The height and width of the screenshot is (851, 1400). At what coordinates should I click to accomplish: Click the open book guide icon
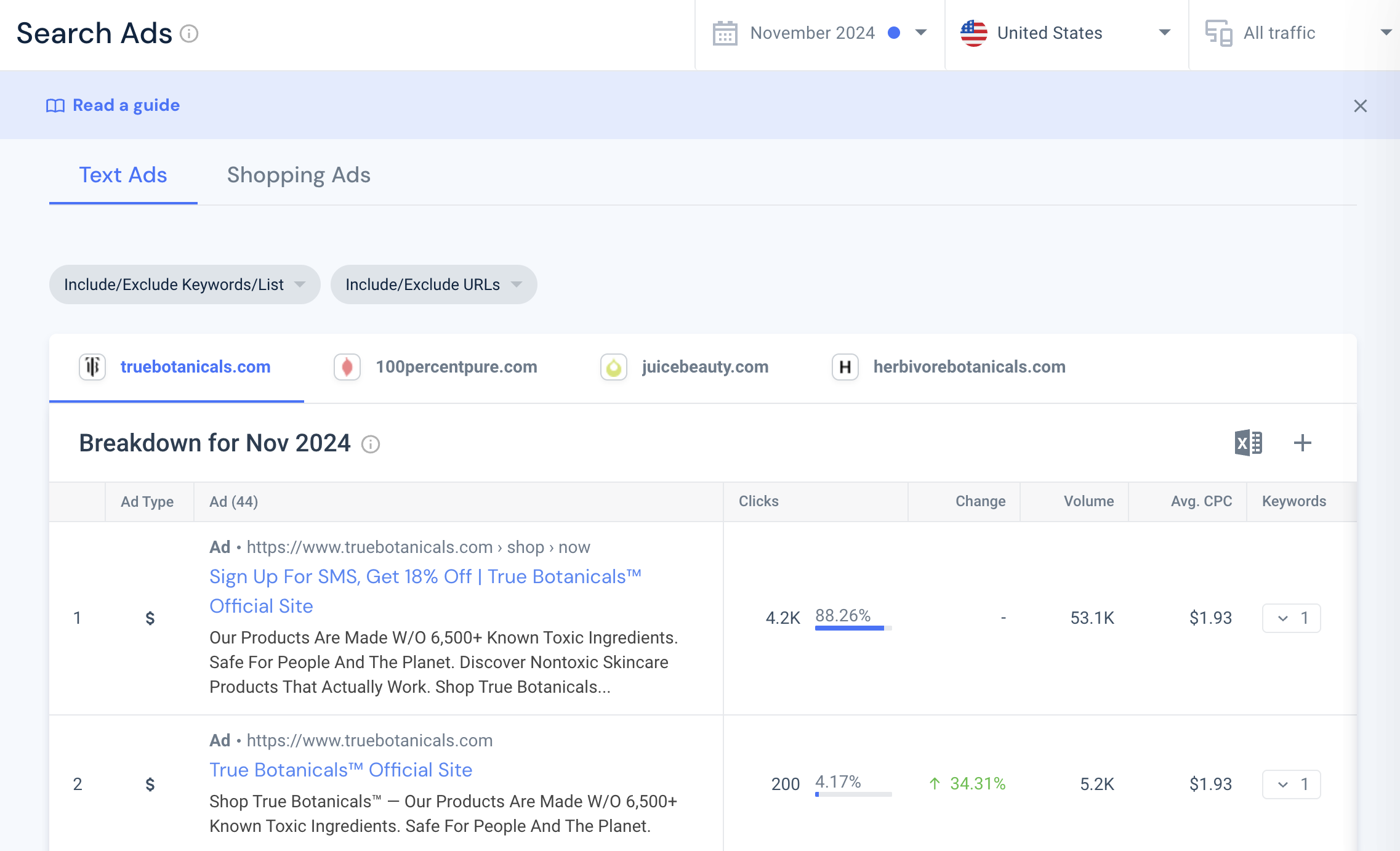[55, 106]
